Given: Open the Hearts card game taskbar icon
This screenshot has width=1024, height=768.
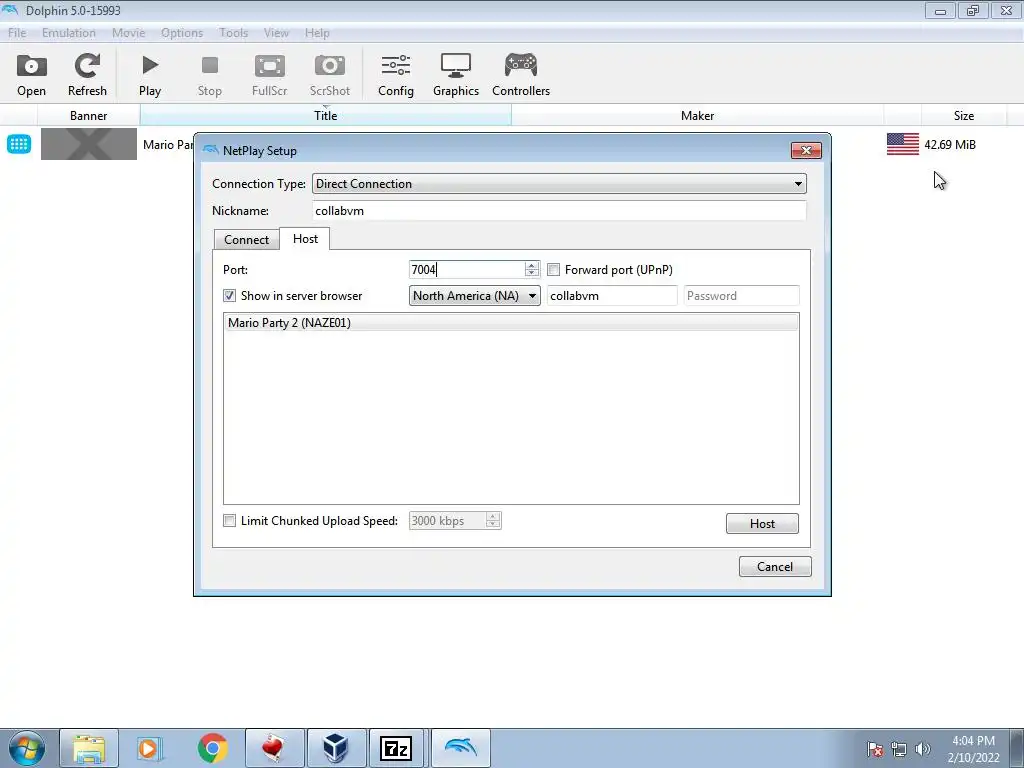Looking at the screenshot, I should click(x=274, y=748).
